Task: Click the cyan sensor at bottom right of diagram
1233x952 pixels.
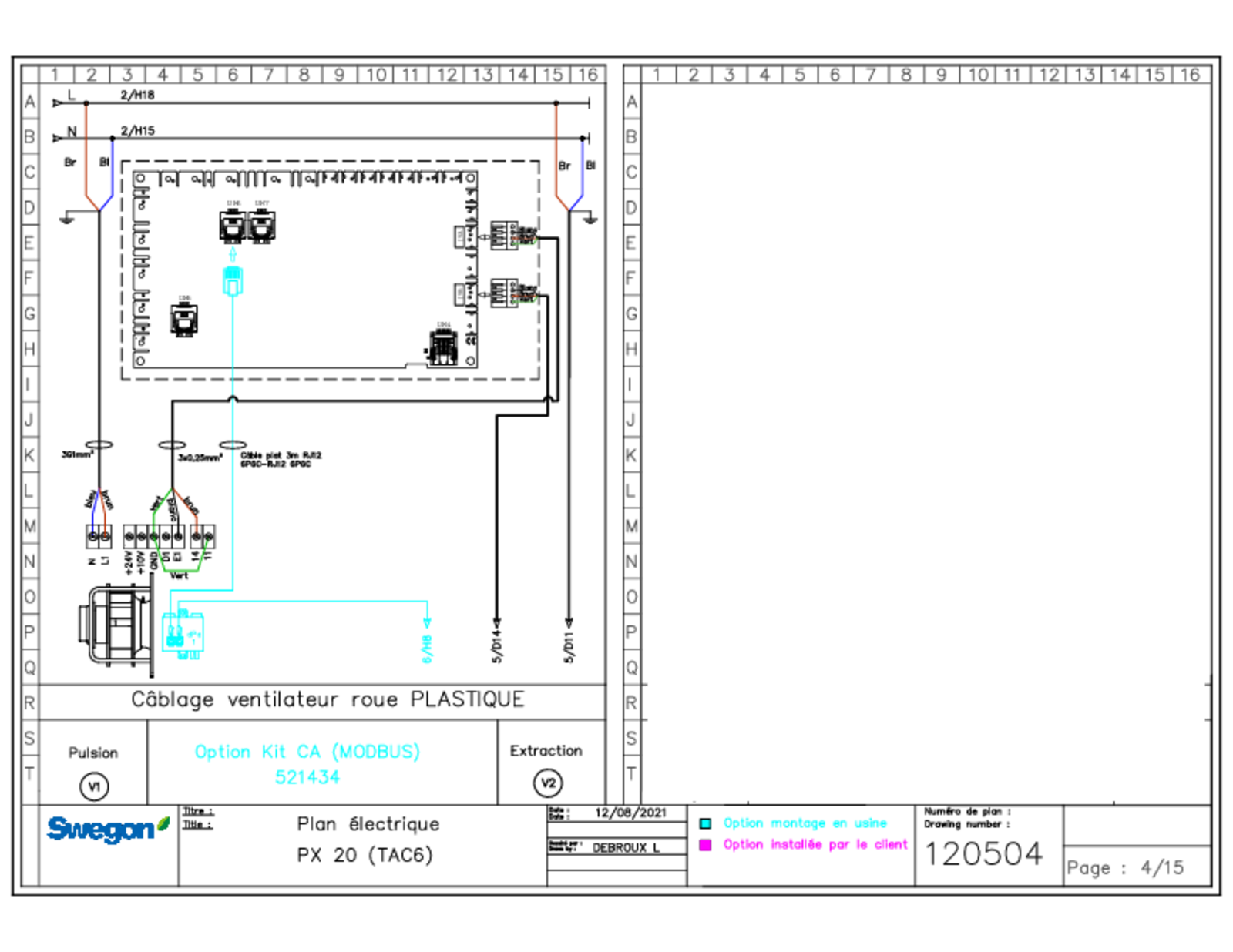Action: tap(427, 641)
